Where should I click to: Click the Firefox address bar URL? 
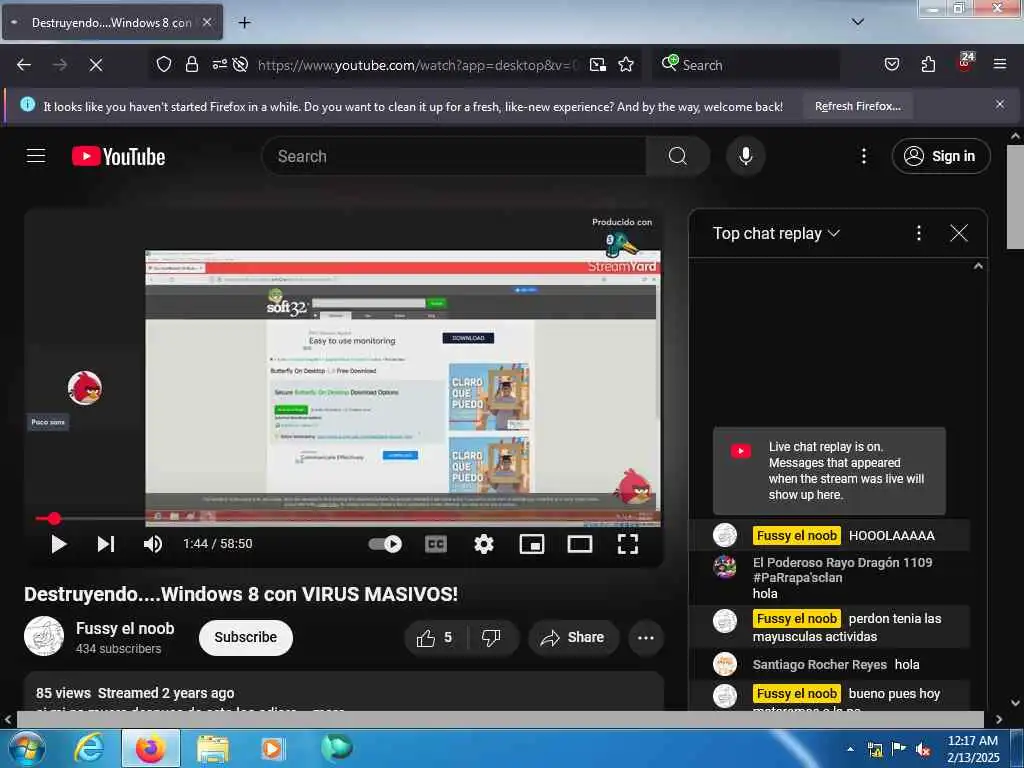[x=418, y=65]
